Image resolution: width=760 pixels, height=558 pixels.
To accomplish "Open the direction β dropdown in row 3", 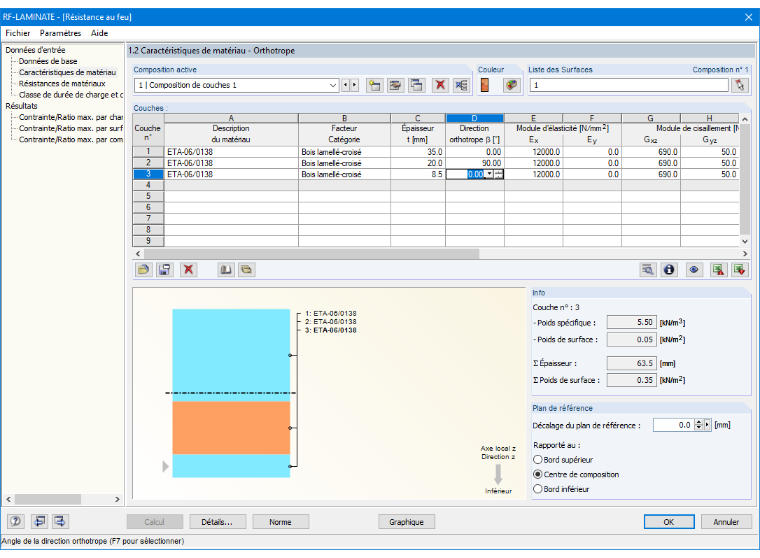I will pos(489,174).
